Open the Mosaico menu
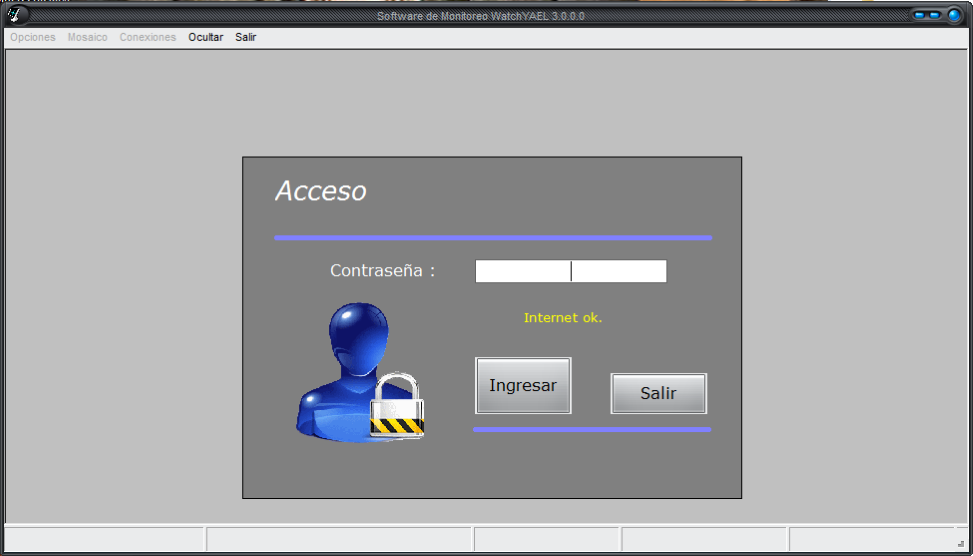This screenshot has width=973, height=556. (x=88, y=37)
